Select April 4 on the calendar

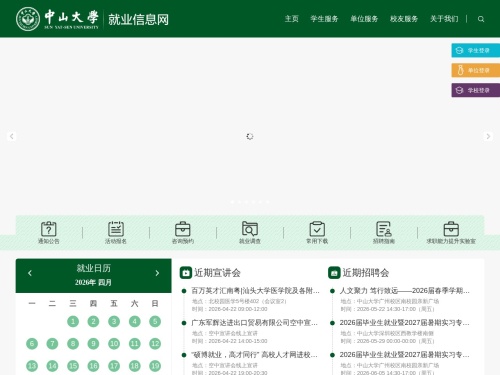pyautogui.click(x=135, y=321)
